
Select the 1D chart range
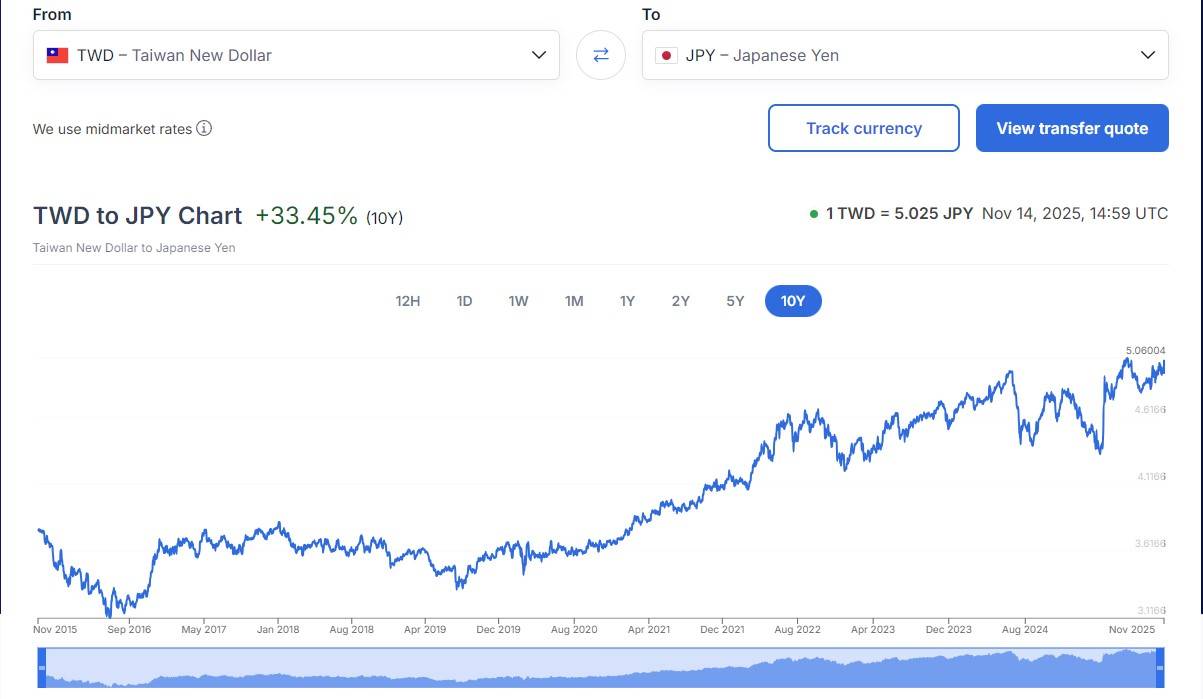click(464, 301)
